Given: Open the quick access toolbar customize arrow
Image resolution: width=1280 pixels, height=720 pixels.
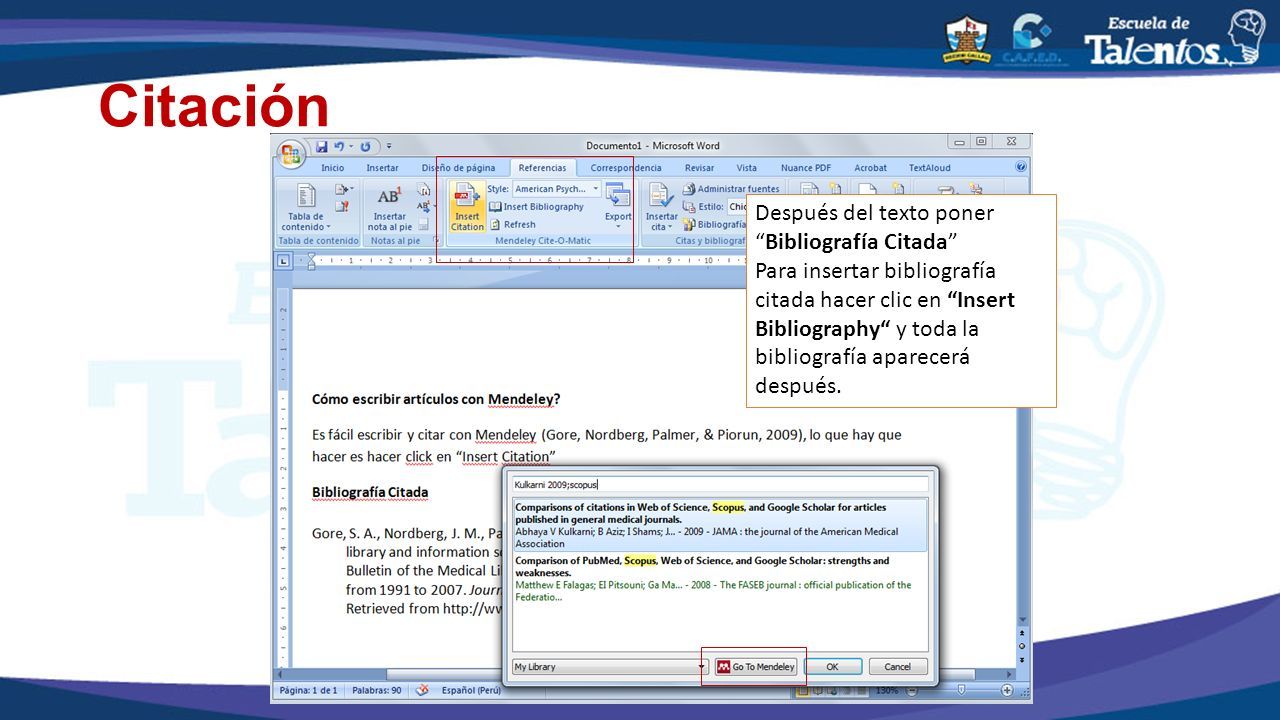Looking at the screenshot, I should pyautogui.click(x=389, y=146).
